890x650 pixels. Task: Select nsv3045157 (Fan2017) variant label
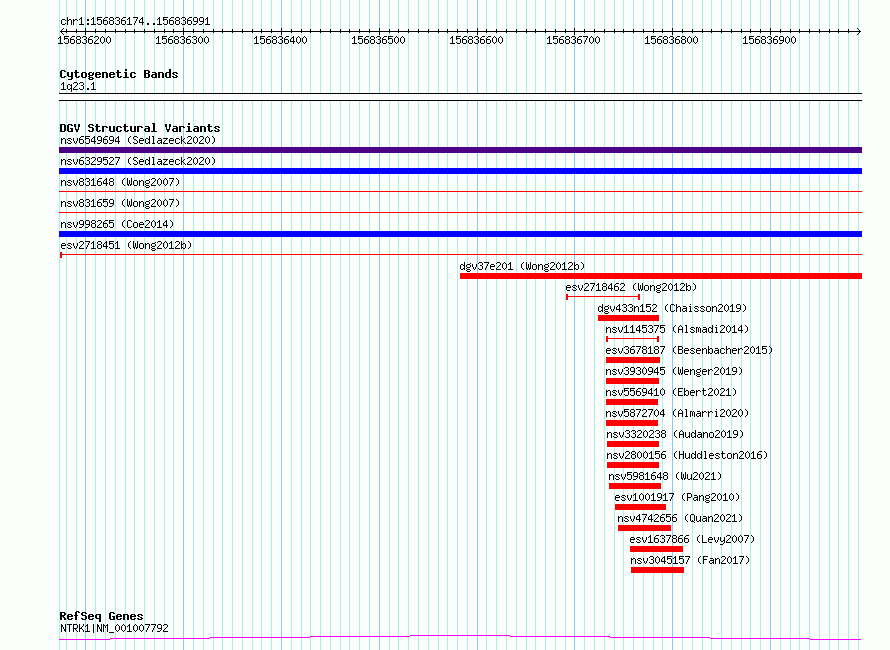(x=690, y=560)
